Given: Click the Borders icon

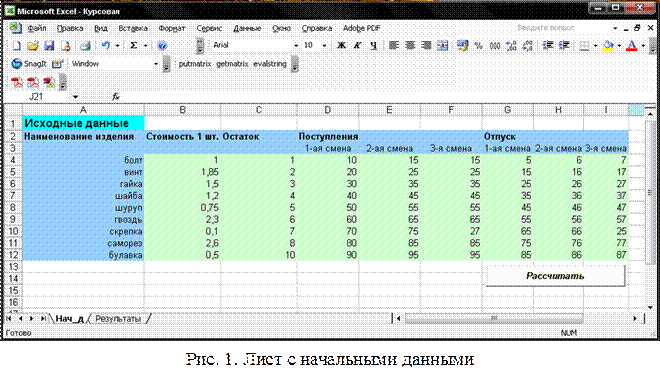Looking at the screenshot, I should tap(584, 45).
